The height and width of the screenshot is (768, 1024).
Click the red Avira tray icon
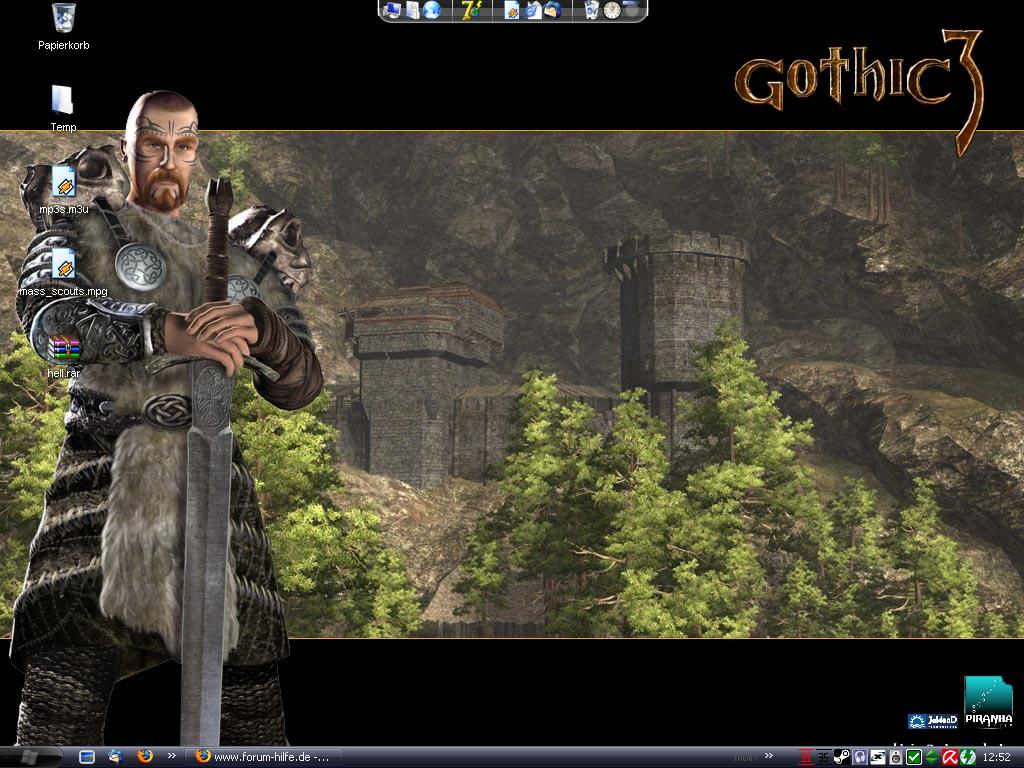(950, 757)
